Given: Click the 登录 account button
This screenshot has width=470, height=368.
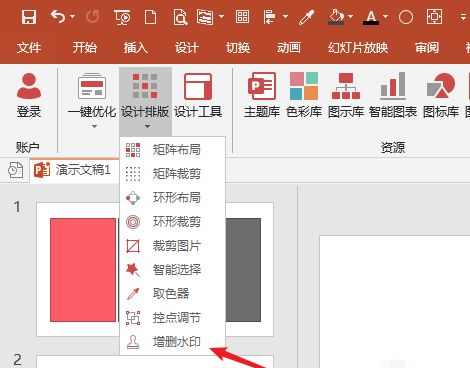Looking at the screenshot, I should 29,95.
